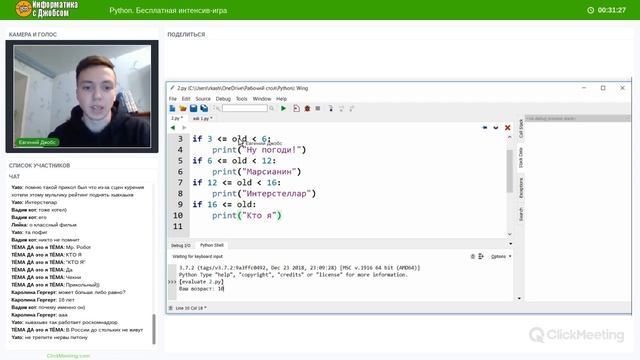Save all files using the multi-disk icon
Viewport: 640px width, 360px height.
(x=204, y=108)
